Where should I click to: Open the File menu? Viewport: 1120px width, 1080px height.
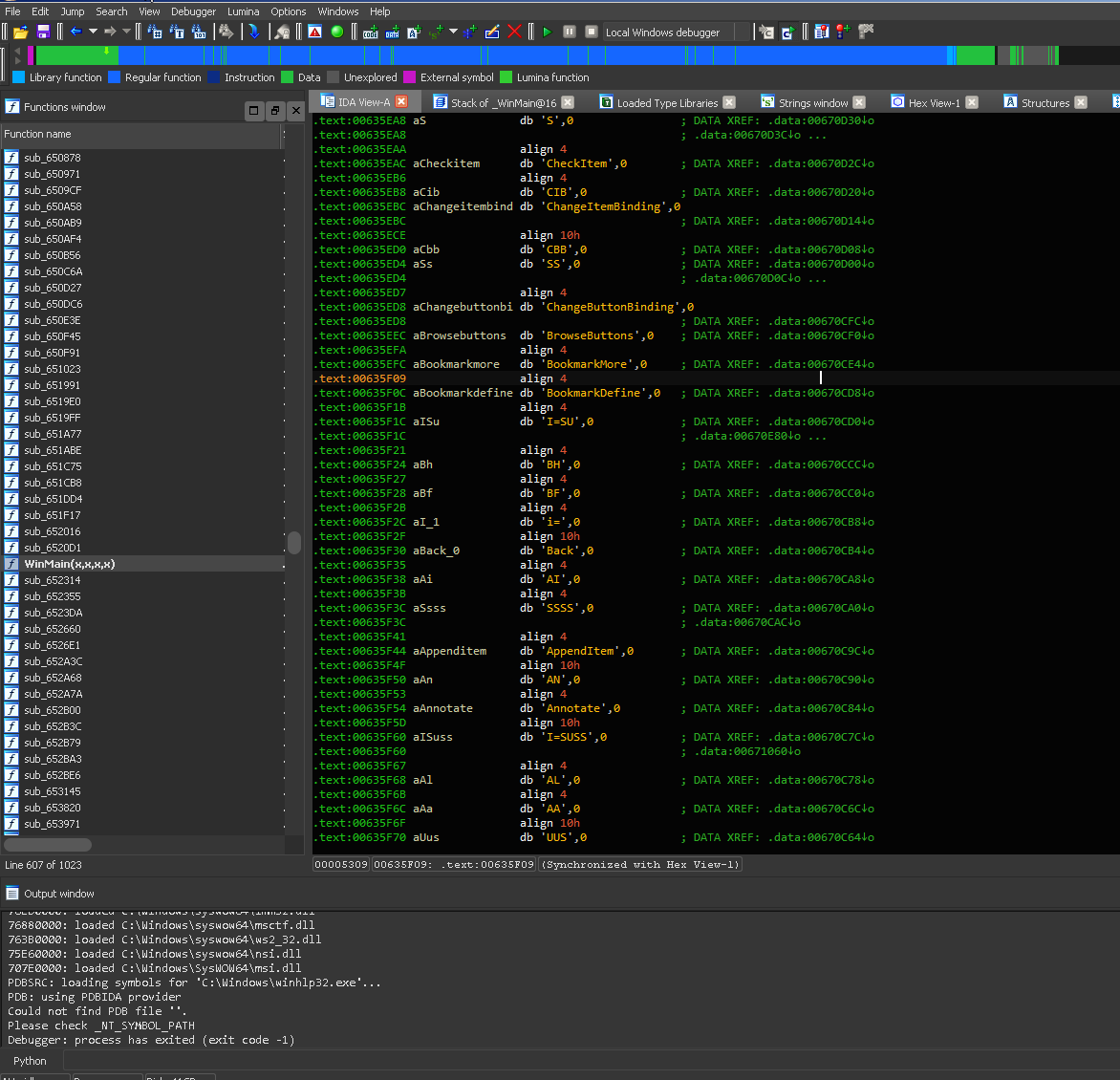(x=12, y=11)
